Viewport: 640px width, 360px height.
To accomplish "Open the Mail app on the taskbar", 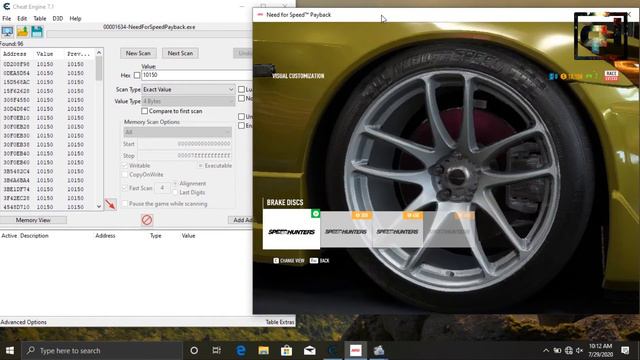I will (x=309, y=350).
